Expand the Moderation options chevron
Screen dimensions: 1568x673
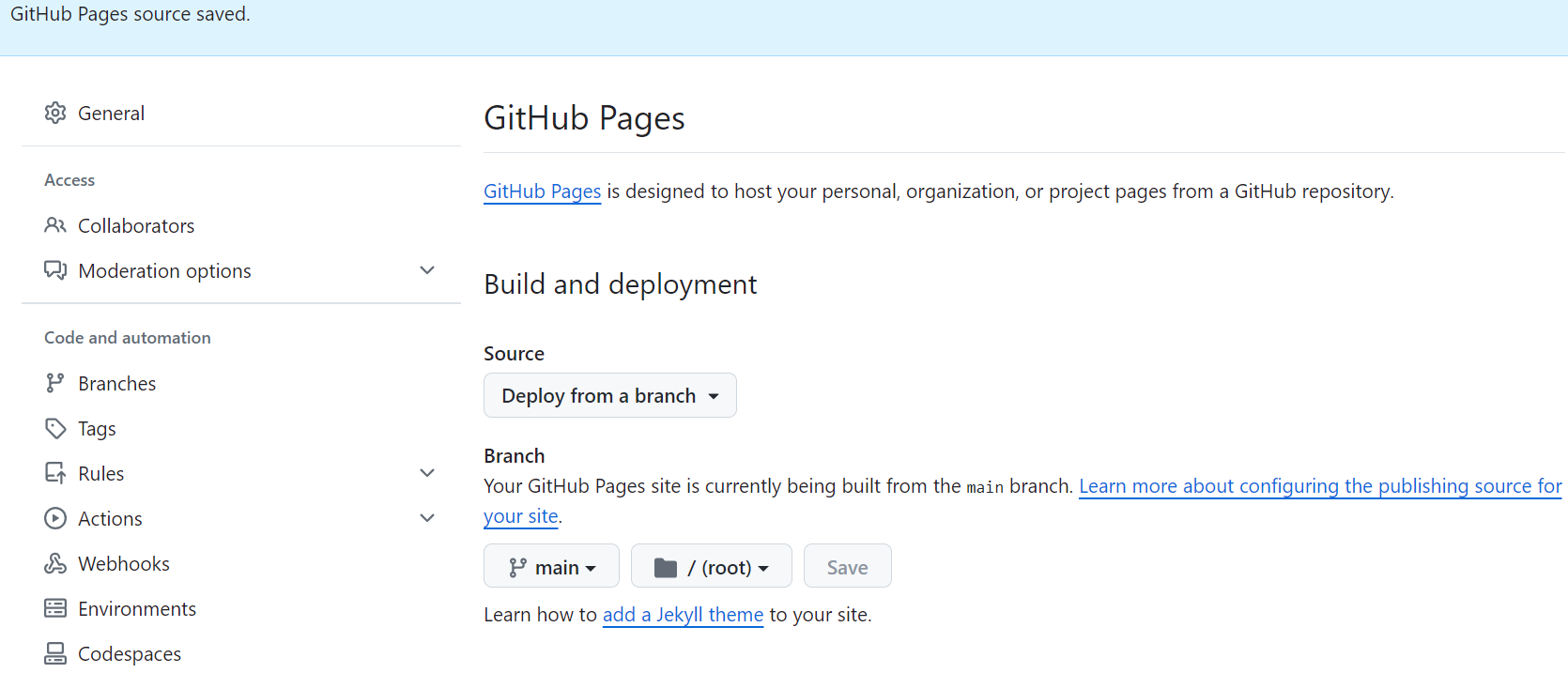pos(427,270)
